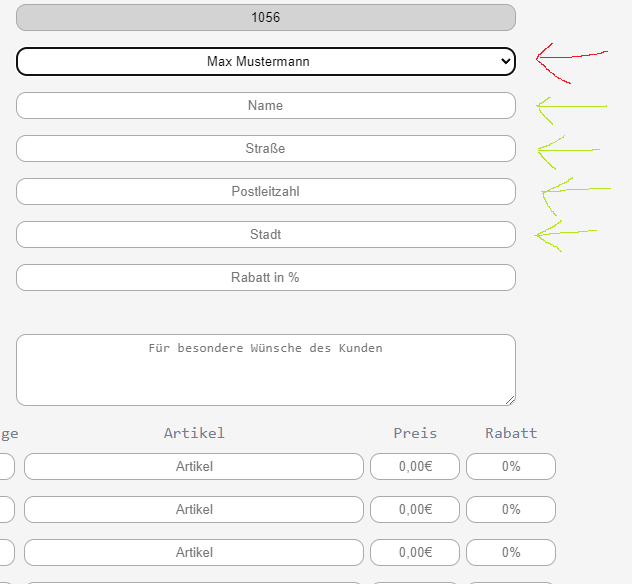Viewport: 632px width, 584px height.
Task: Focus the Name input field
Action: click(266, 106)
